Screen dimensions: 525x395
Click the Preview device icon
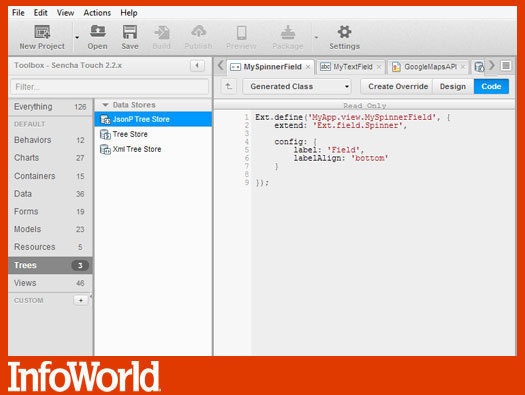point(241,33)
